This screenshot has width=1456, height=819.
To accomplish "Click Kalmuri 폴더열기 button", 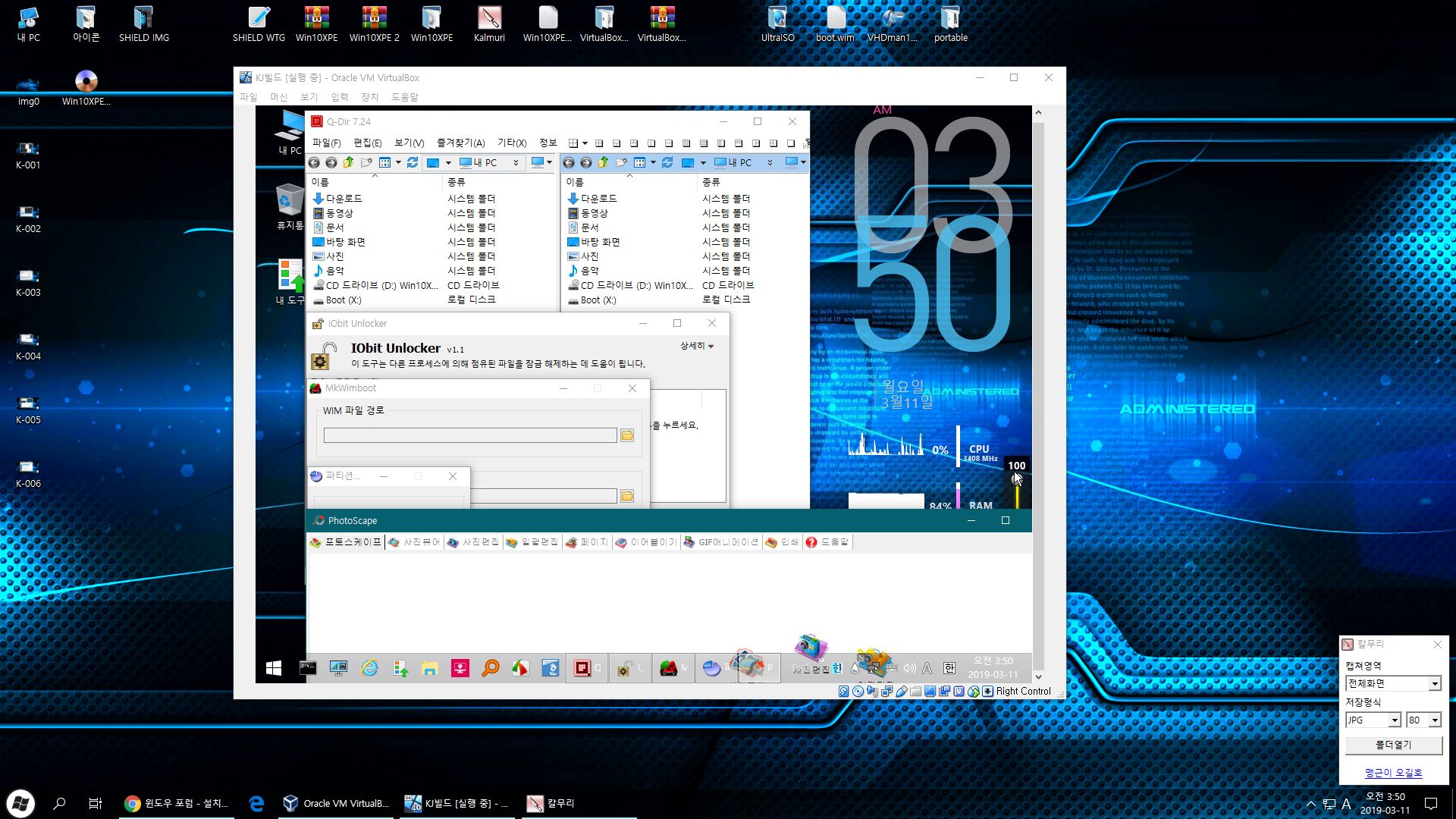I will 1394,745.
